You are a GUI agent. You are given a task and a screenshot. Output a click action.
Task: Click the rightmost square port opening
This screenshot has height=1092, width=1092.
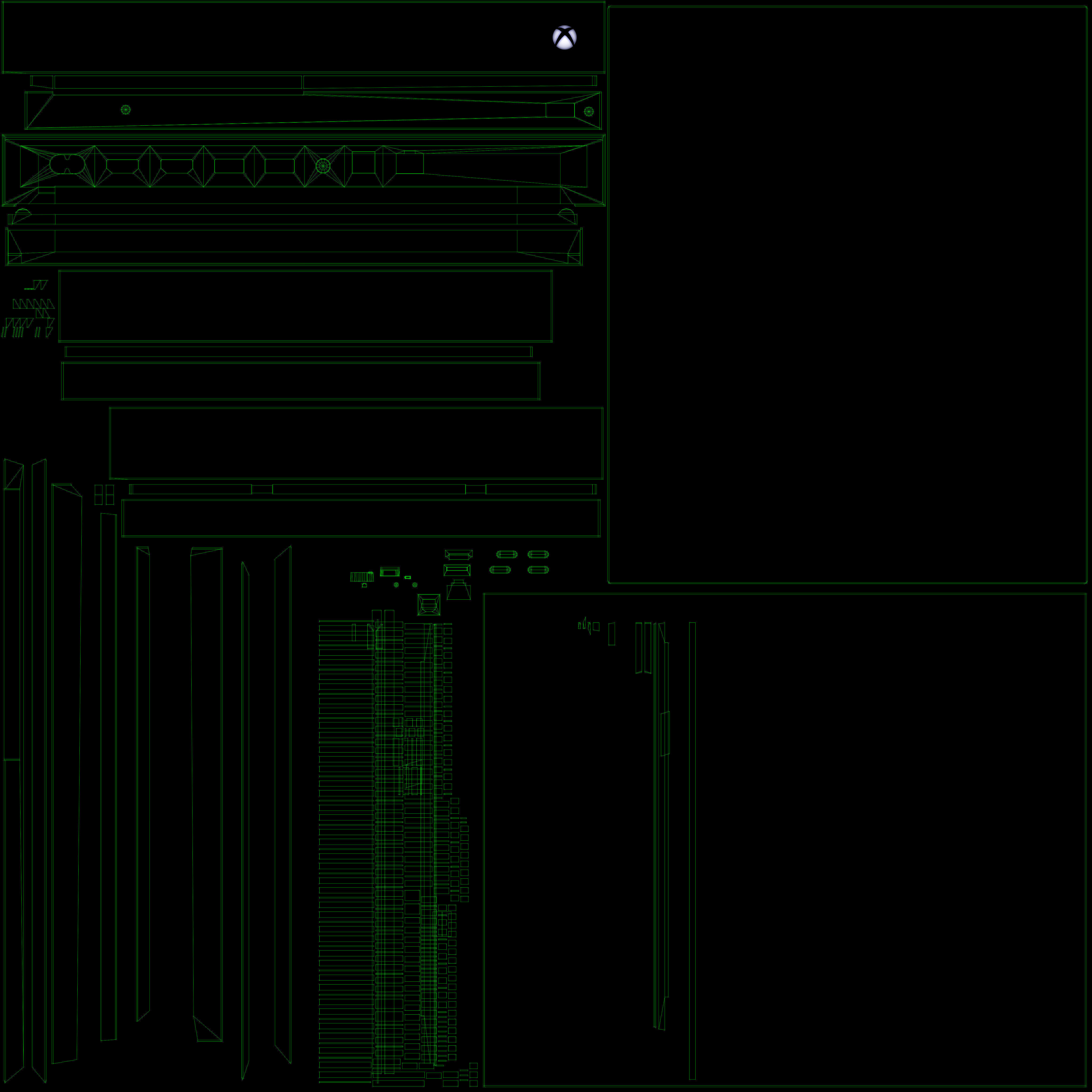410,163
